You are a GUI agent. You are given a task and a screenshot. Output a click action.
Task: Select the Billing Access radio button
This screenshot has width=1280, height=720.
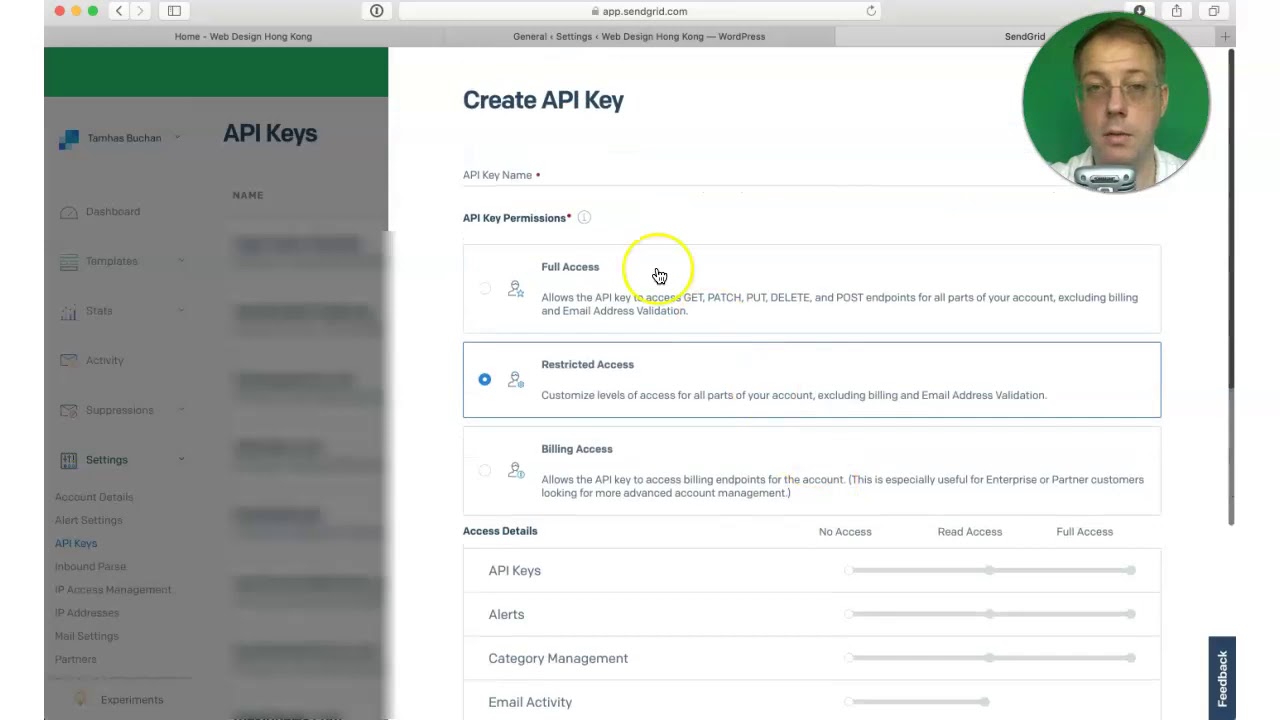(485, 470)
